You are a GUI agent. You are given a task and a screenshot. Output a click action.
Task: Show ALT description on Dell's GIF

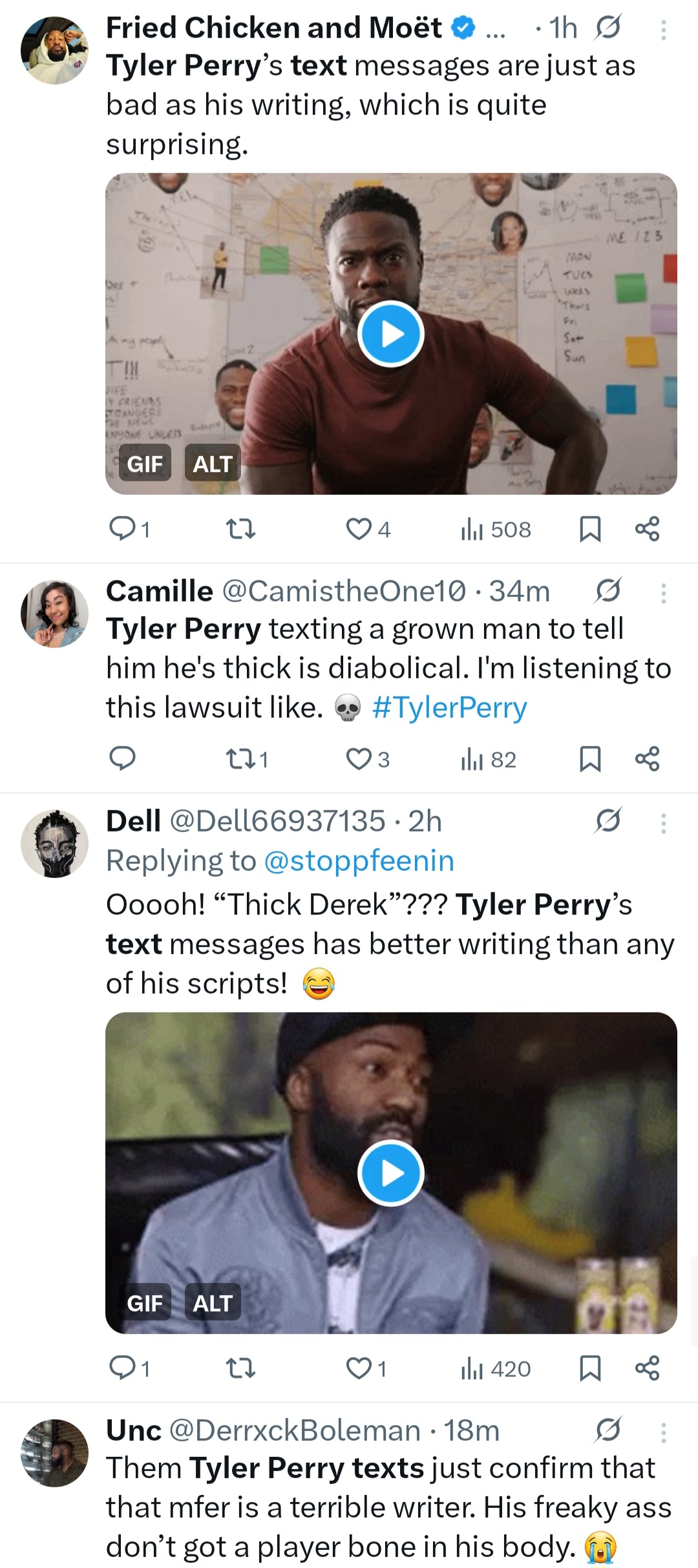tap(212, 1303)
